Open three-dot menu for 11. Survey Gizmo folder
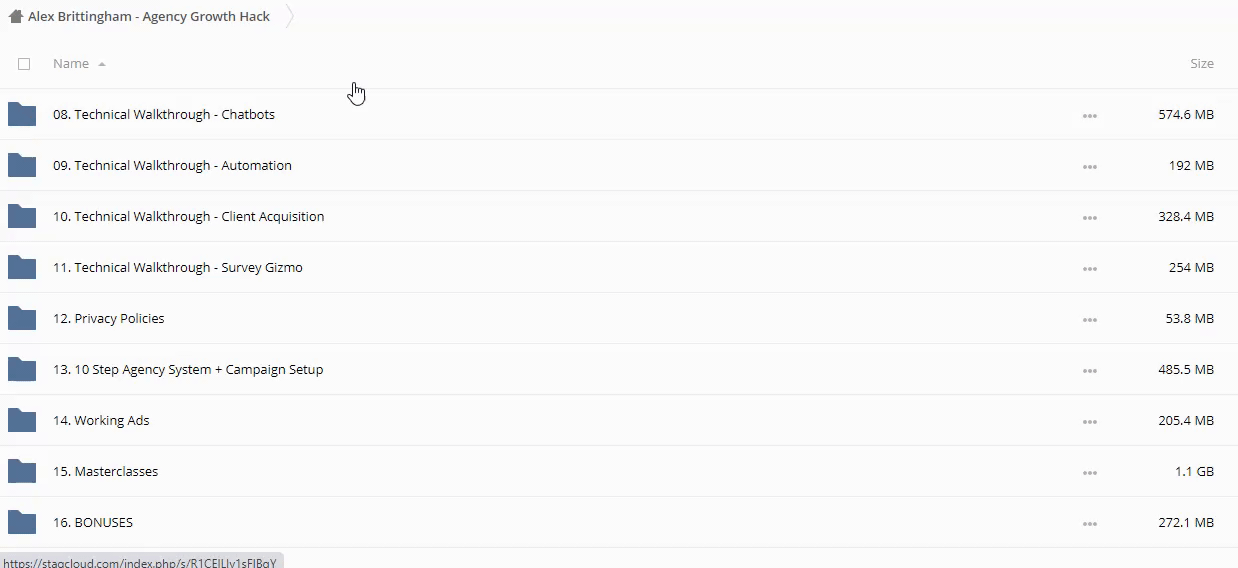 (1089, 269)
